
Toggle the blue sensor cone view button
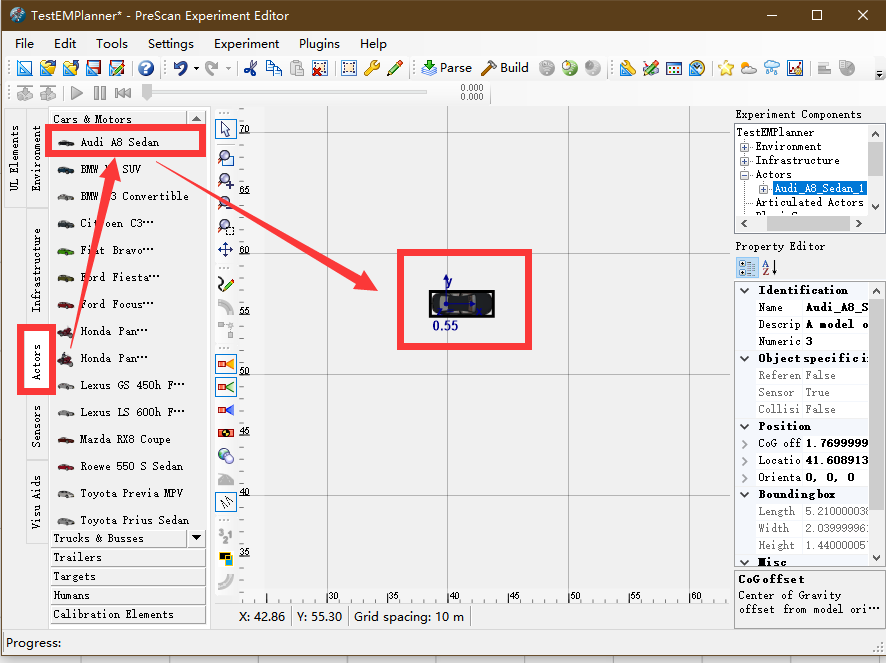click(x=225, y=410)
